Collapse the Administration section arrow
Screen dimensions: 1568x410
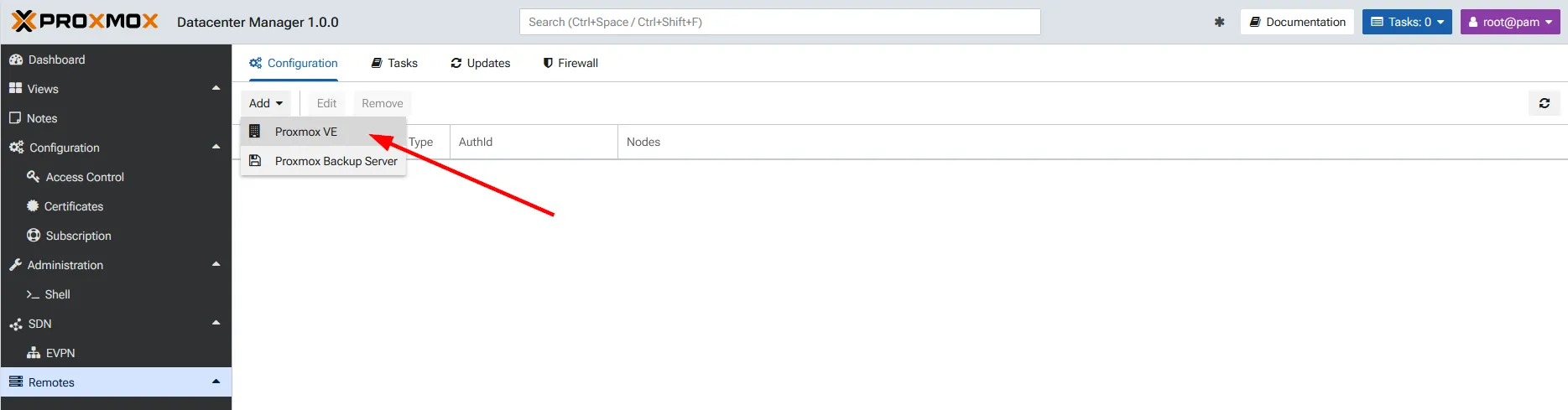click(x=216, y=264)
